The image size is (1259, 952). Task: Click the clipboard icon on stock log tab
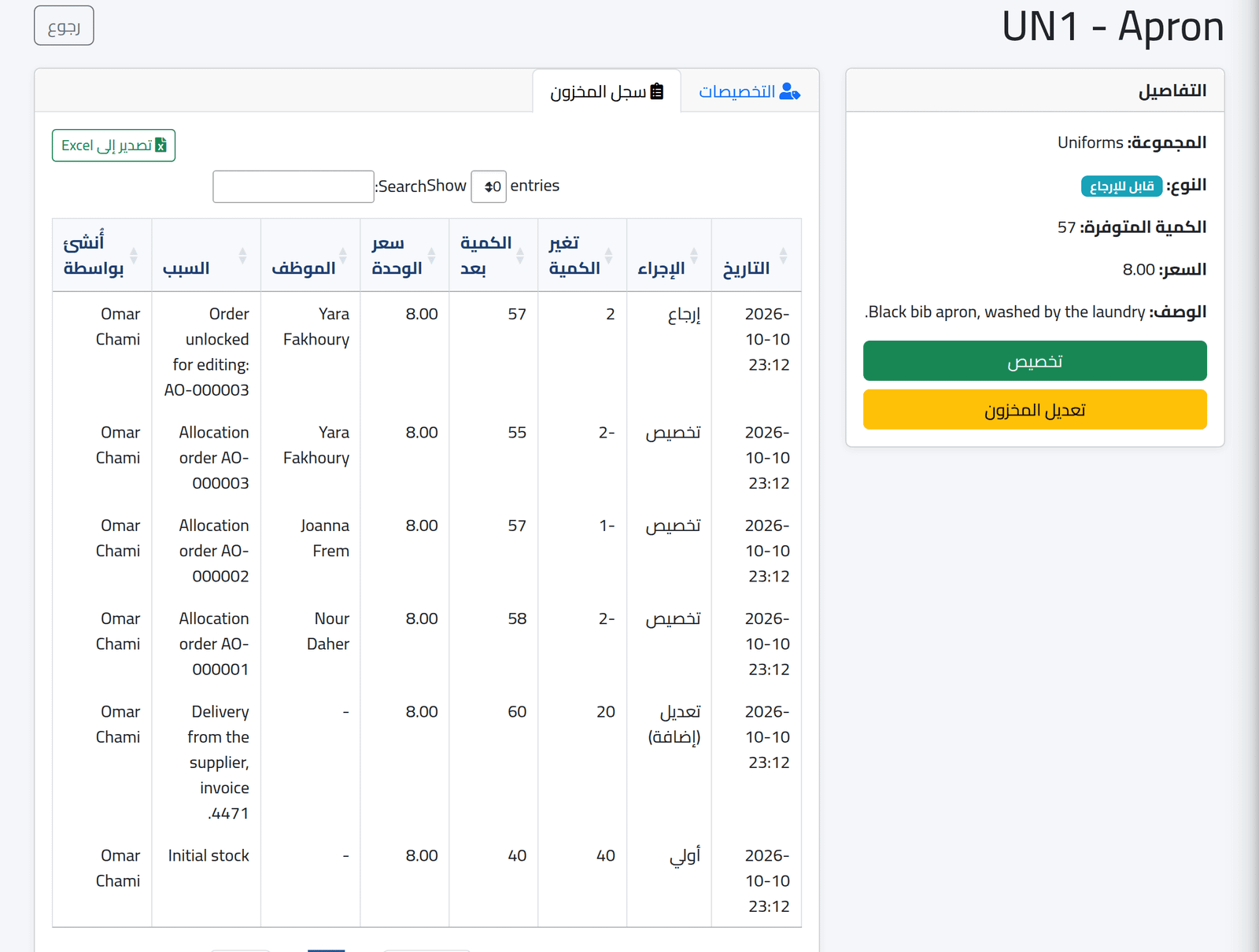coord(657,91)
